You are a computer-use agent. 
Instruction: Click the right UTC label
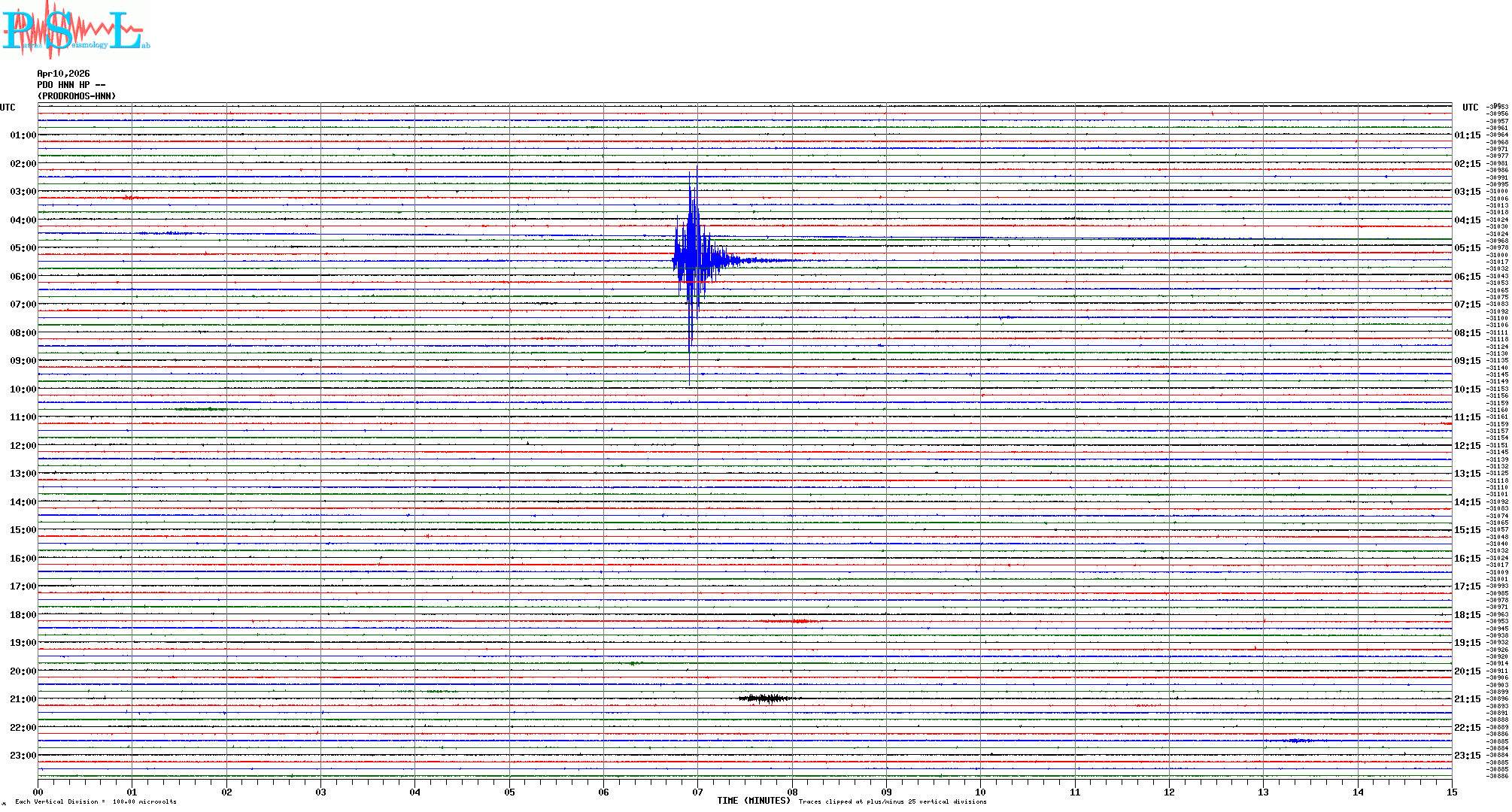(x=1470, y=108)
